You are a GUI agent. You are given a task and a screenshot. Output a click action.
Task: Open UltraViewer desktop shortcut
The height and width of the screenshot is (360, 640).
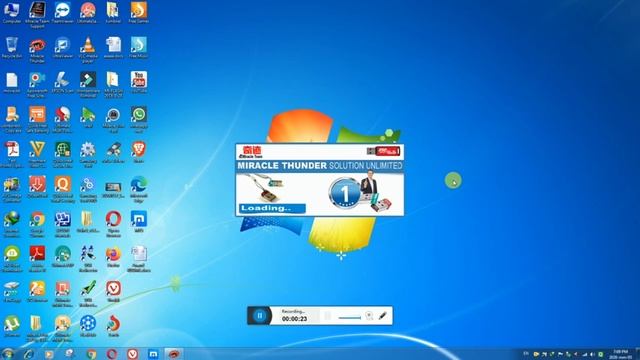tap(62, 47)
